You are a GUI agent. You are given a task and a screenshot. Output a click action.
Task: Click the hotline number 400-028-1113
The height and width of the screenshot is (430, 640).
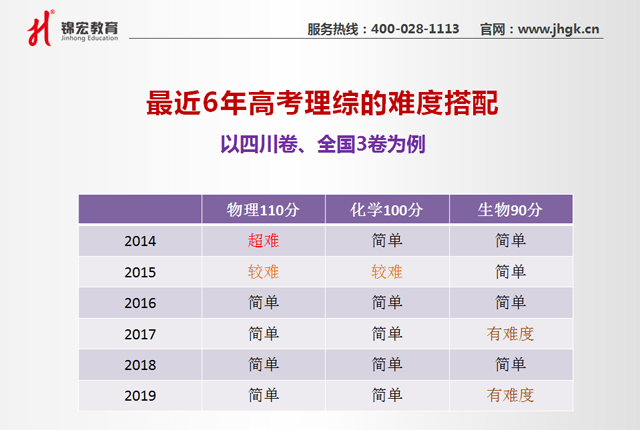pos(415,28)
